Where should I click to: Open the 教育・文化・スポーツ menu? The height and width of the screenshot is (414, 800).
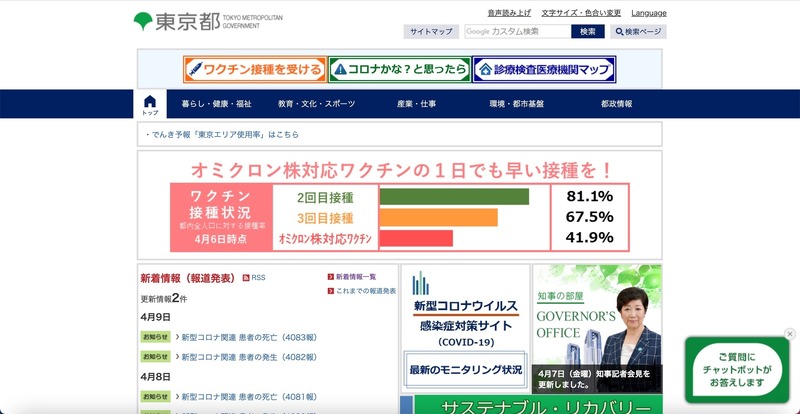coord(316,104)
